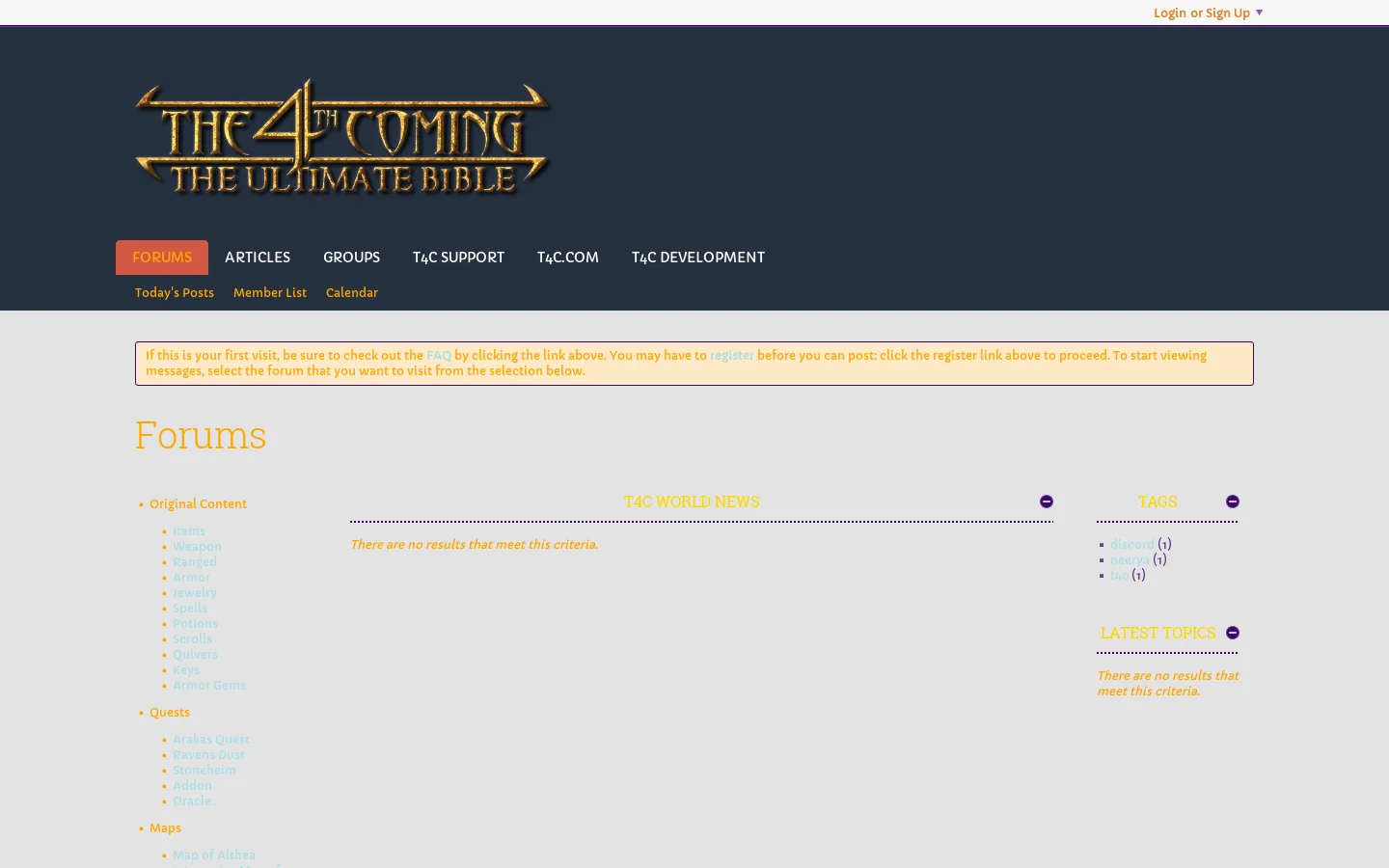Open the T4C Development tab
This screenshot has height=868, width=1389.
click(698, 258)
